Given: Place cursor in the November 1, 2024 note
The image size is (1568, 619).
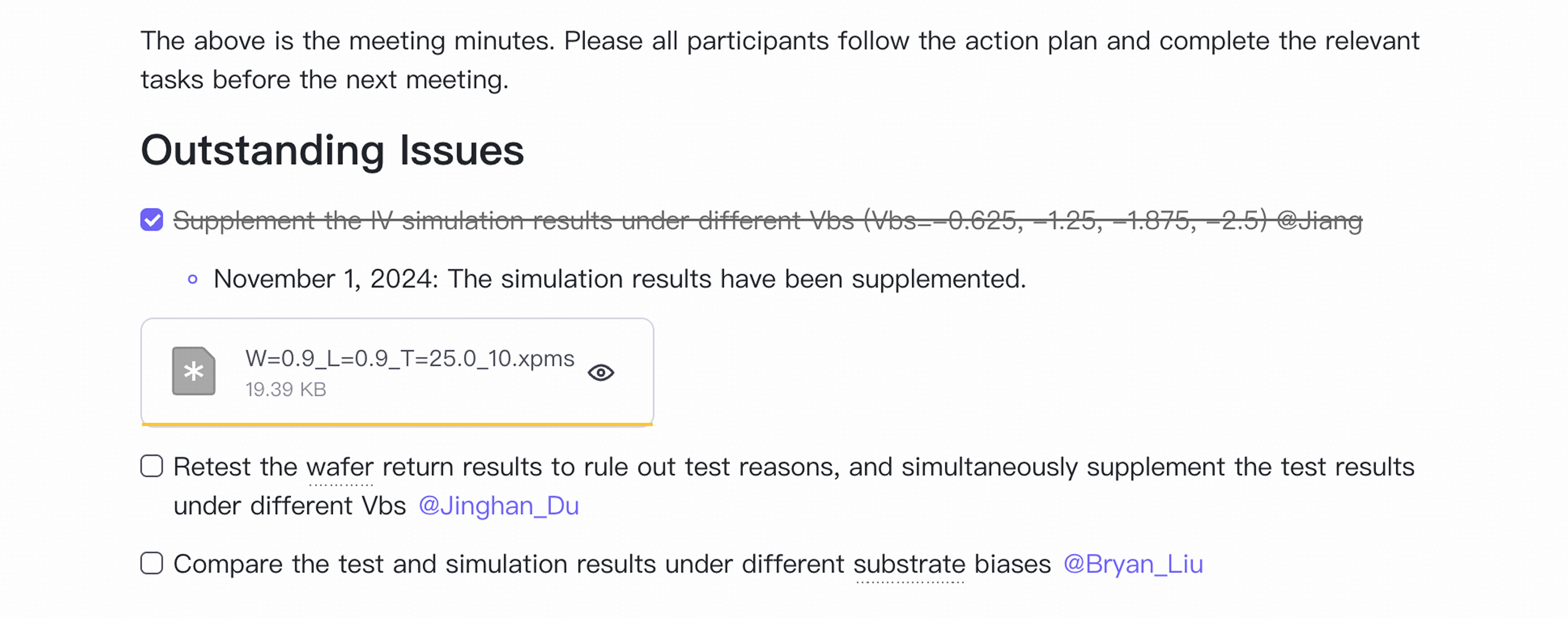Looking at the screenshot, I should (x=620, y=279).
